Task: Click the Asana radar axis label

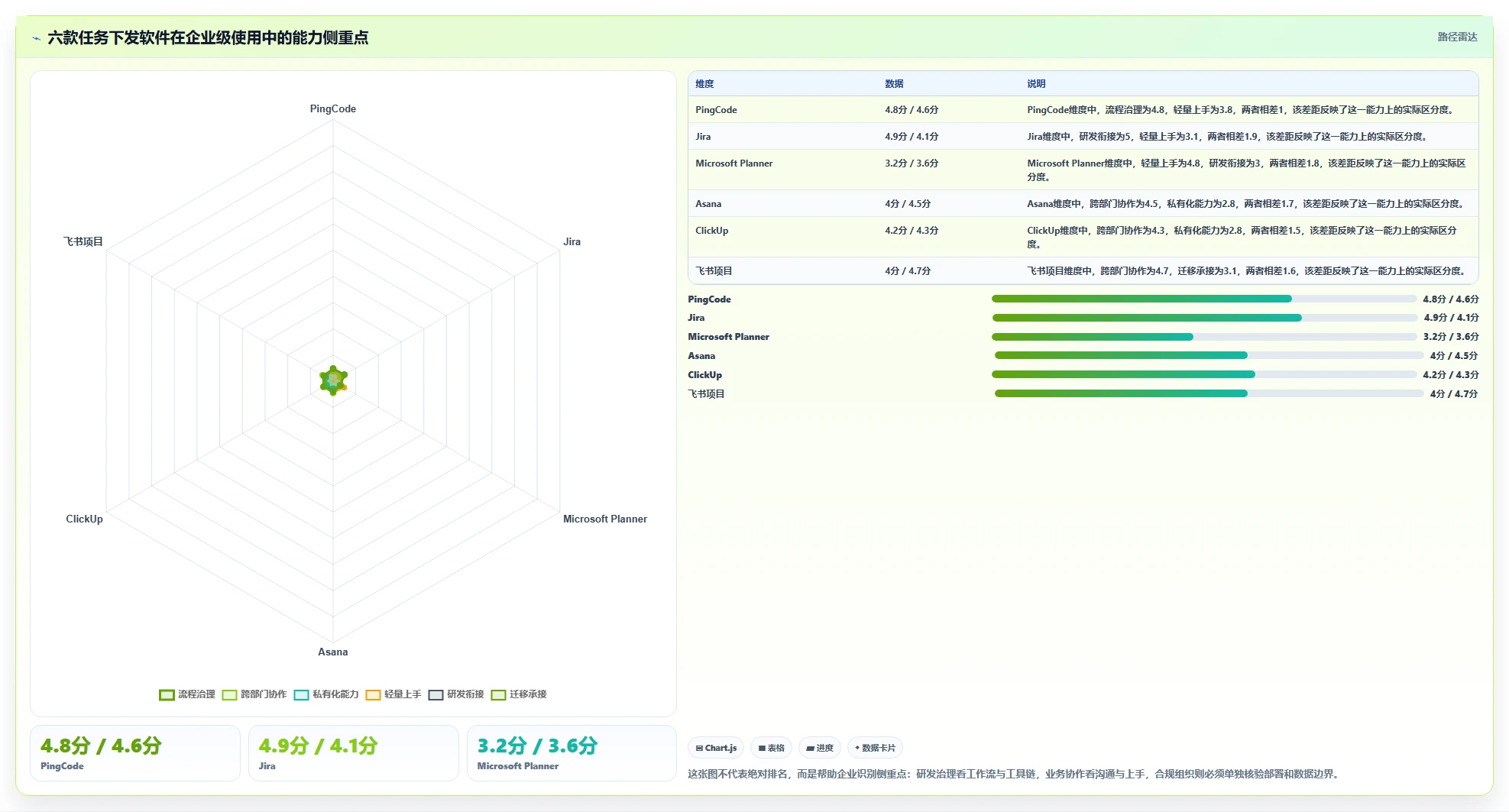Action: click(333, 652)
